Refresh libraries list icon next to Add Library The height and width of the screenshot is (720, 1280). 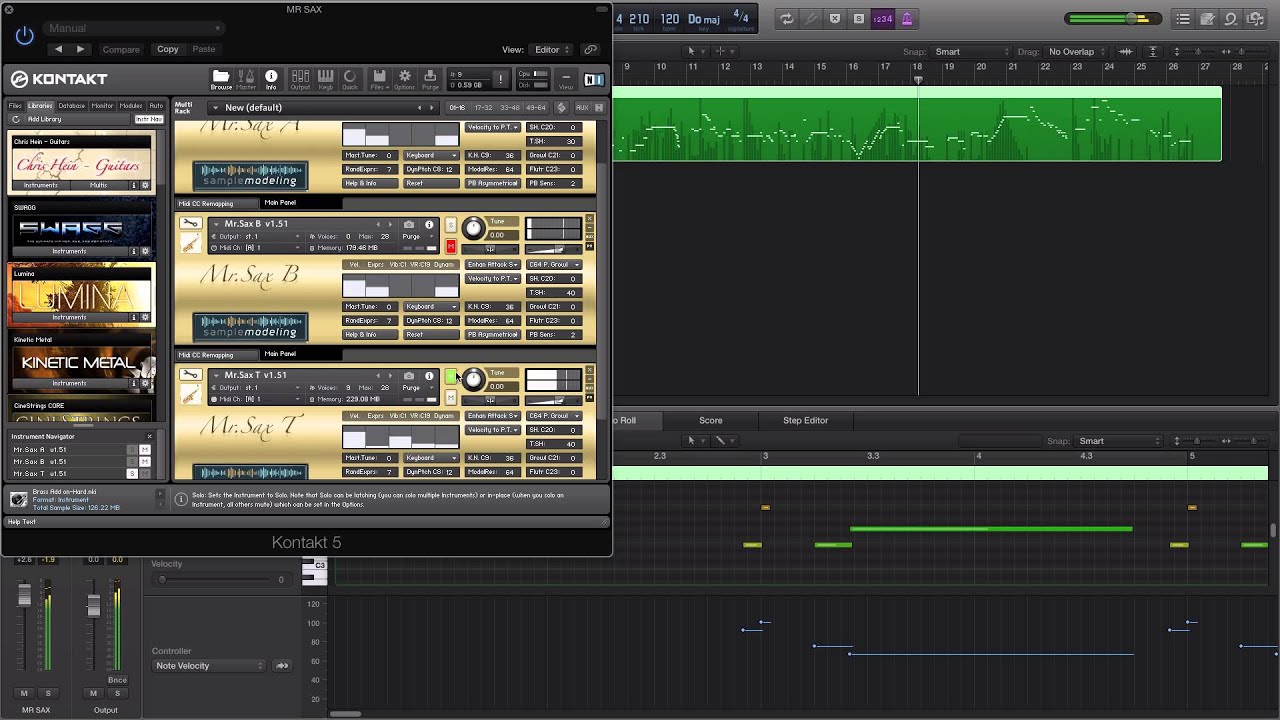click(x=16, y=119)
